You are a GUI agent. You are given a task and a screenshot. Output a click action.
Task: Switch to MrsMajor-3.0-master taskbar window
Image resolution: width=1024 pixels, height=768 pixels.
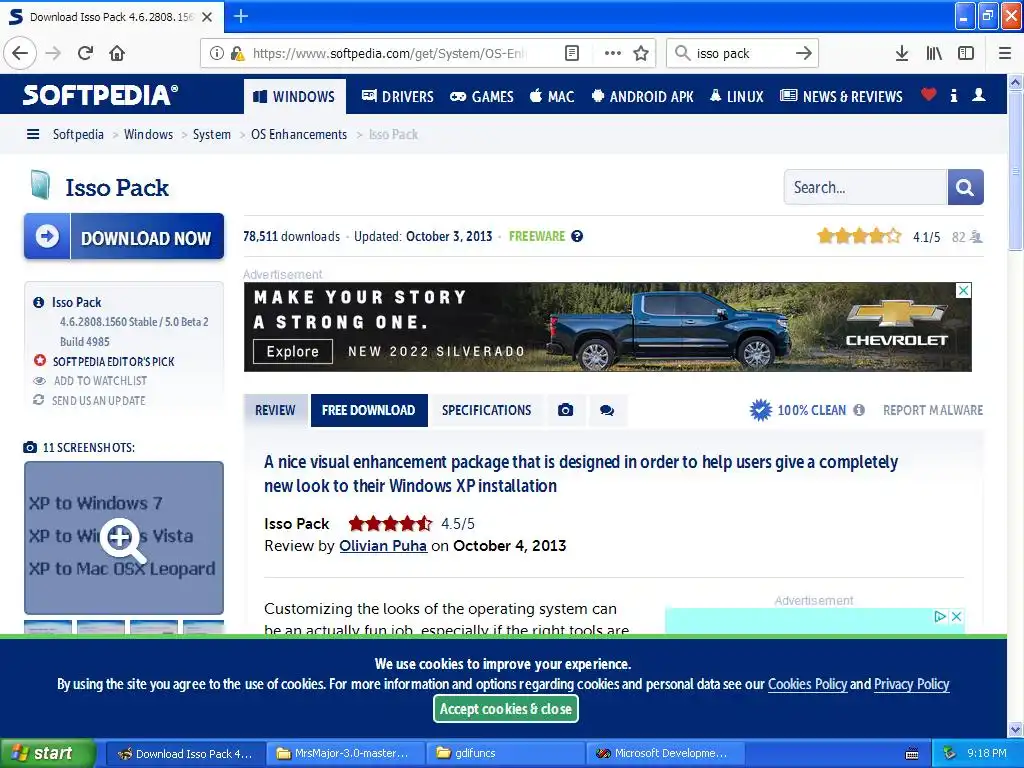(345, 753)
